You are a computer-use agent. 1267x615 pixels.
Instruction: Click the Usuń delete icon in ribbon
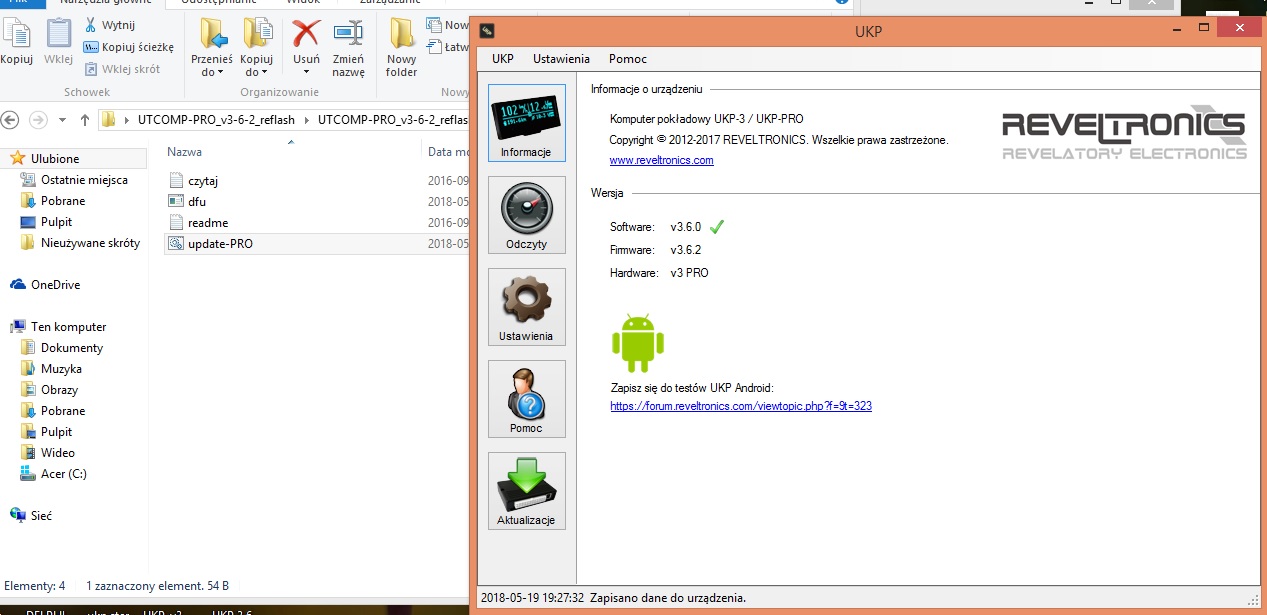[x=306, y=35]
